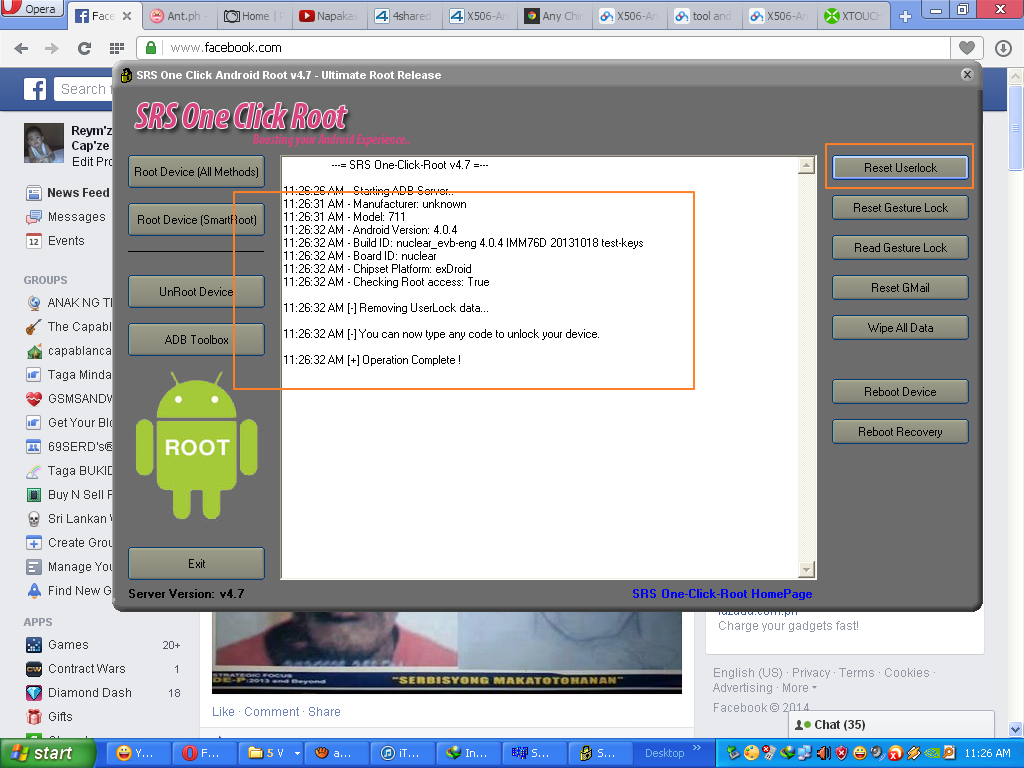The height and width of the screenshot is (768, 1024).
Task: Reload the page with the refresh icon
Action: (x=84, y=48)
